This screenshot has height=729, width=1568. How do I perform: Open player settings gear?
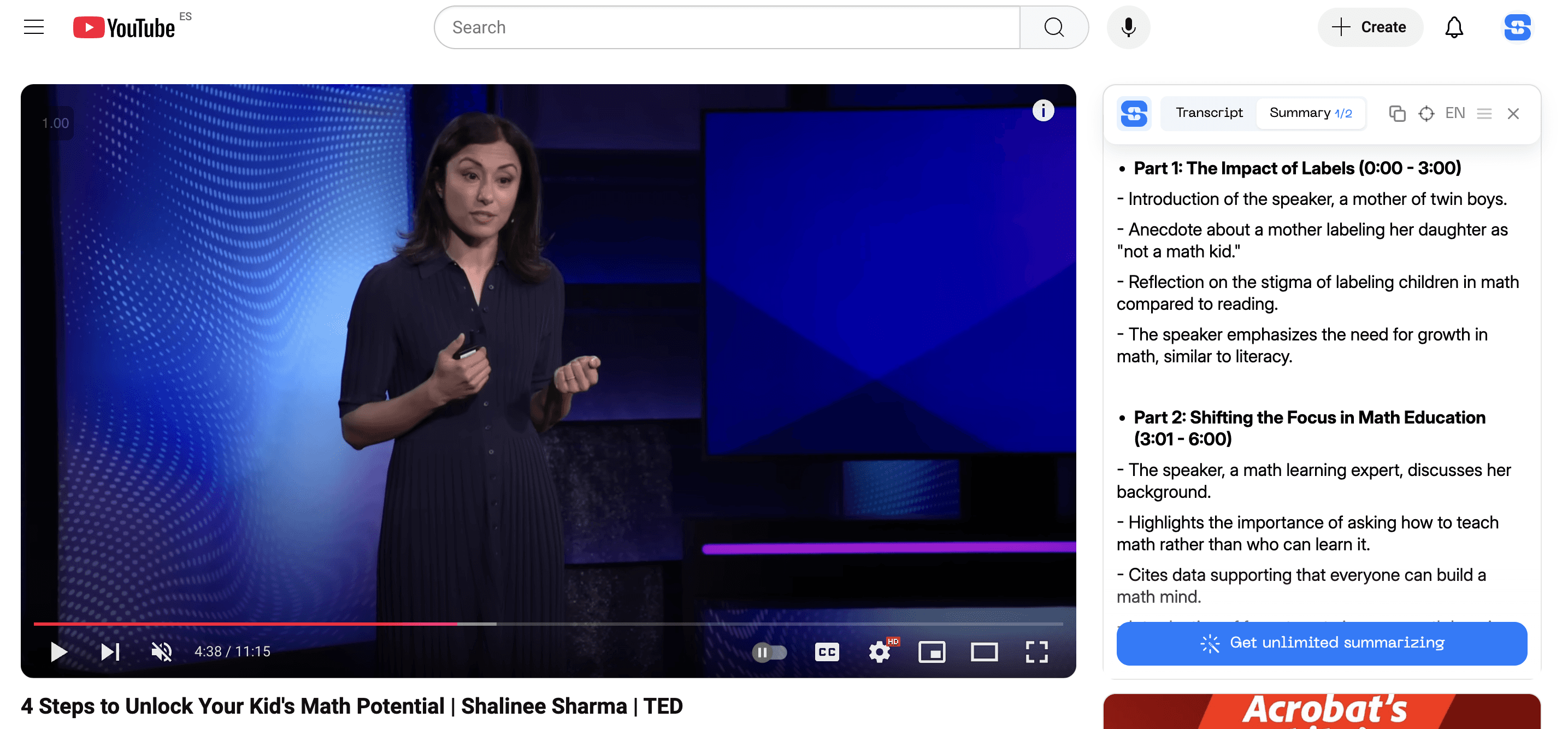click(x=880, y=651)
